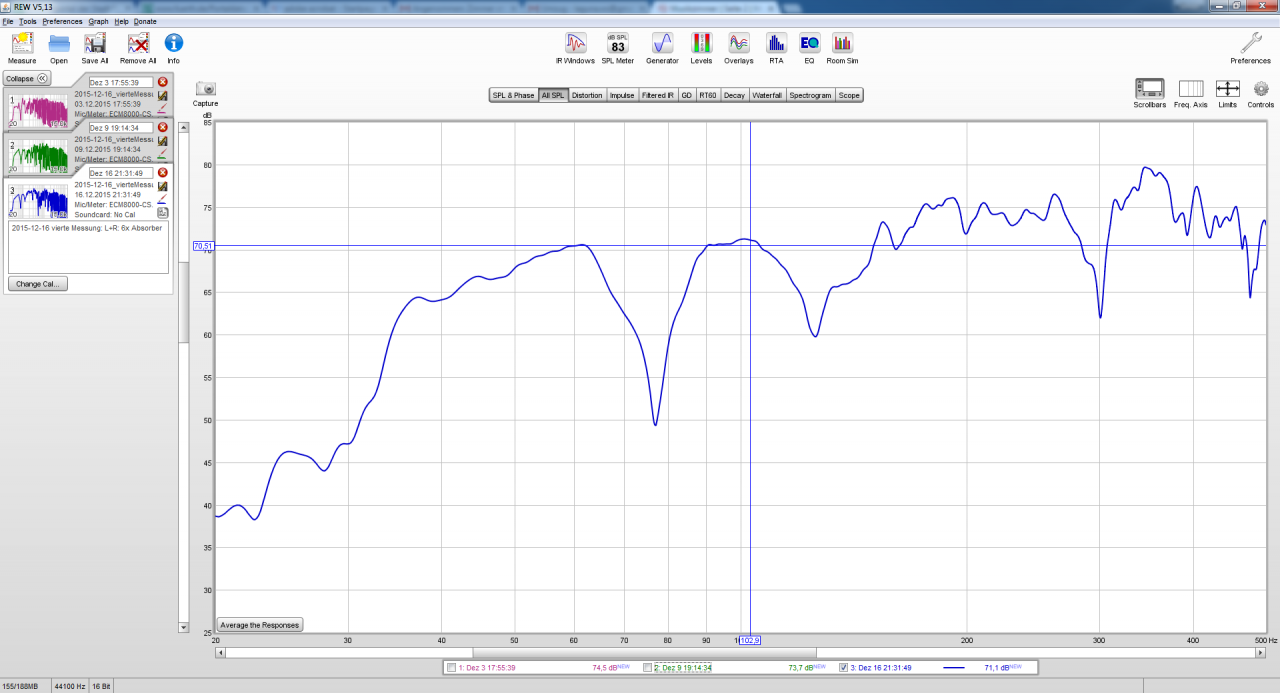This screenshot has width=1280, height=693.
Task: Enable trace 2: Dez 9 19:14:34 checkbox
Action: pos(648,667)
